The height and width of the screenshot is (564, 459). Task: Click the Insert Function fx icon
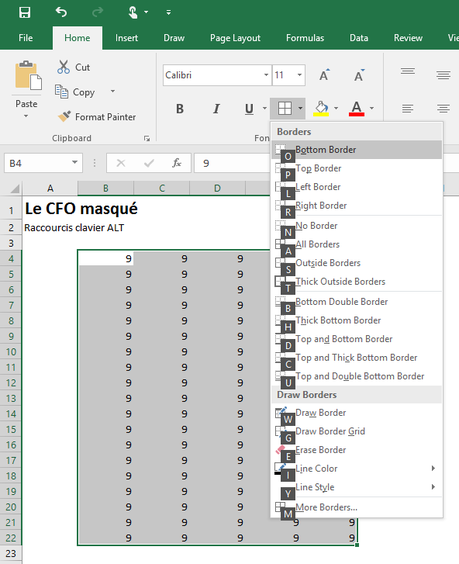click(176, 163)
